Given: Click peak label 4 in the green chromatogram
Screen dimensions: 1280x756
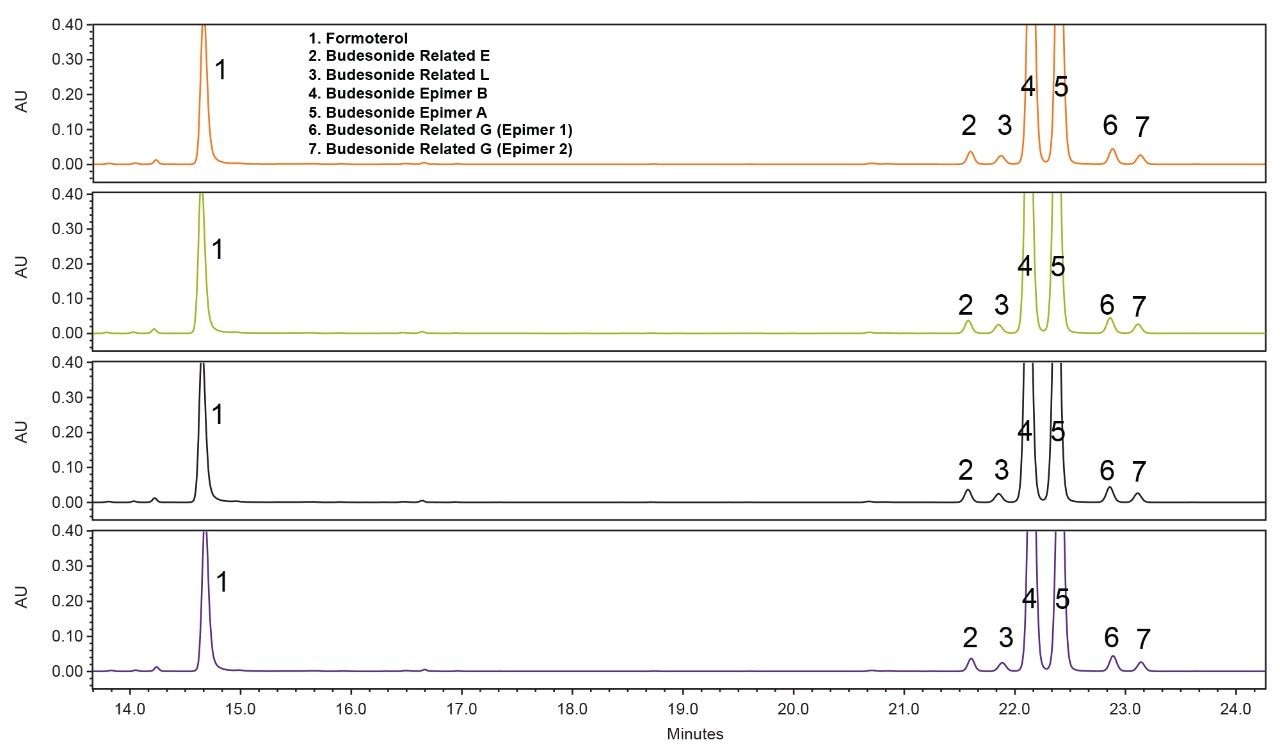Looking at the screenshot, I should (1024, 266).
